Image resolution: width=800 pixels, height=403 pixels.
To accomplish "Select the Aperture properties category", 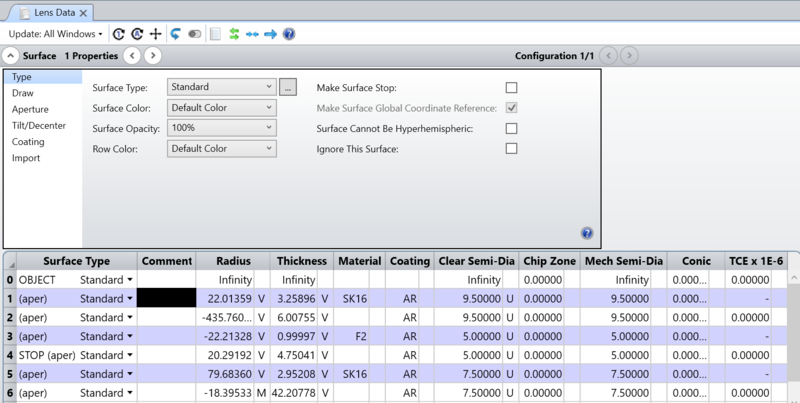I will (x=30, y=109).
